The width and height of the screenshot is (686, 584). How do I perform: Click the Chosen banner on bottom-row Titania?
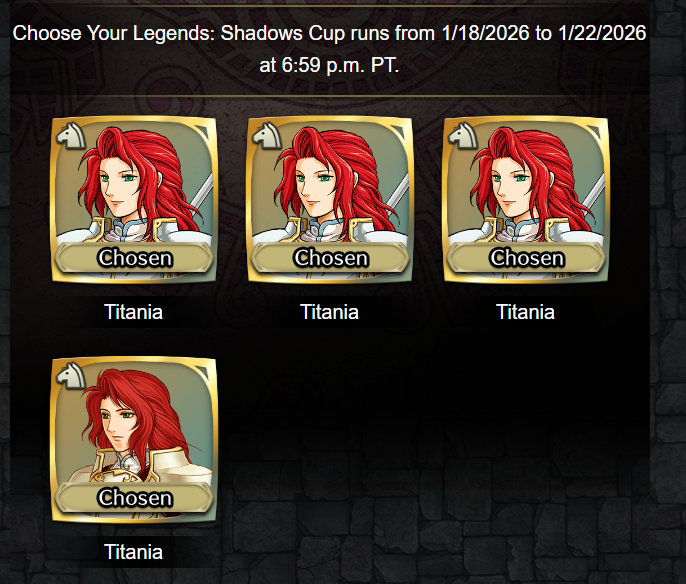(134, 498)
